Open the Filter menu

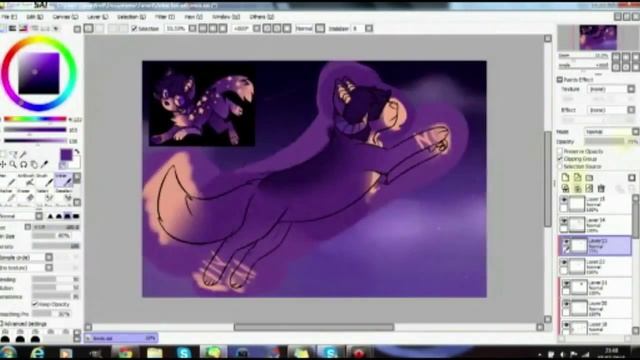[x=164, y=17]
